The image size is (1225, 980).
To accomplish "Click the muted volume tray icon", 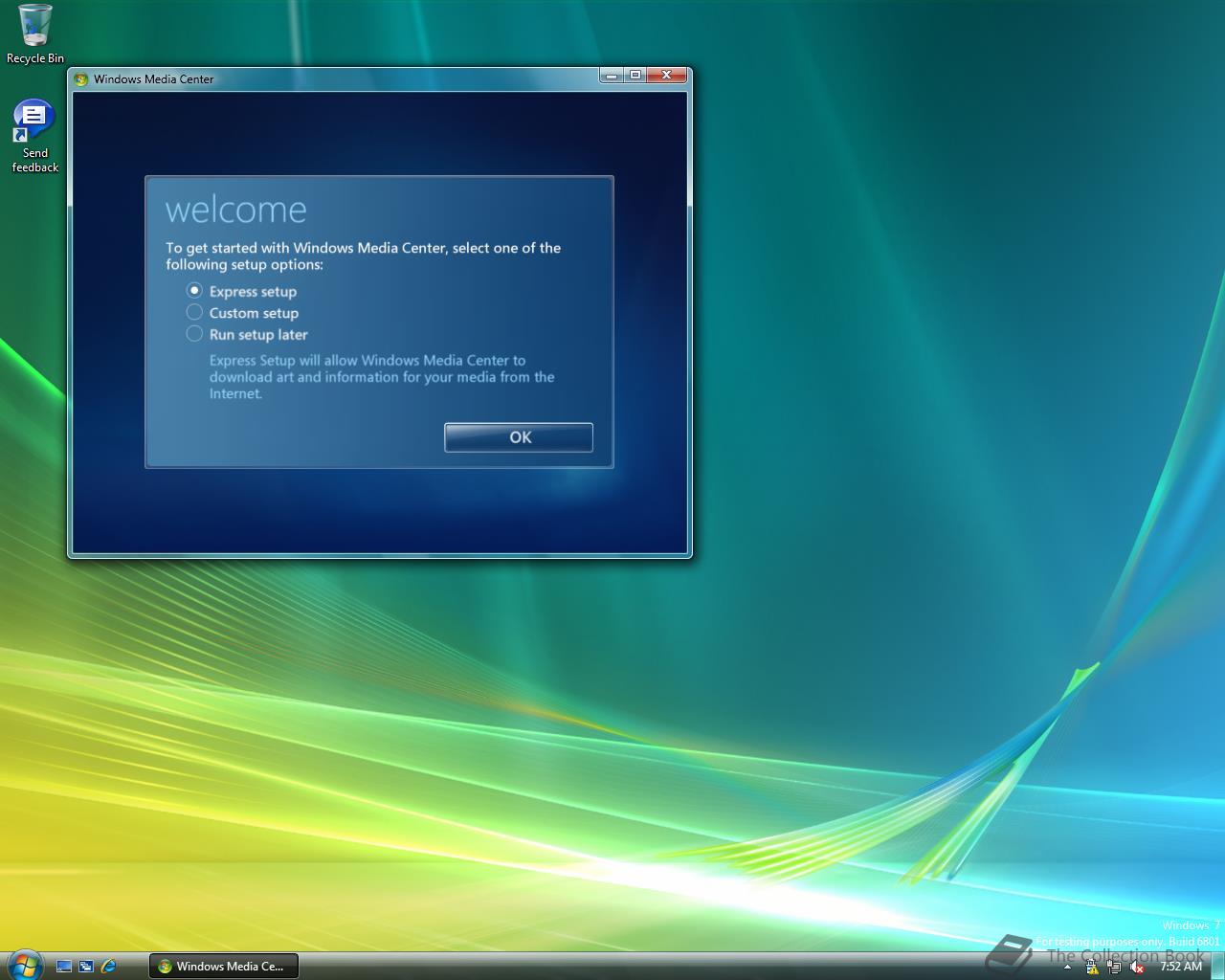I will 1137,968.
